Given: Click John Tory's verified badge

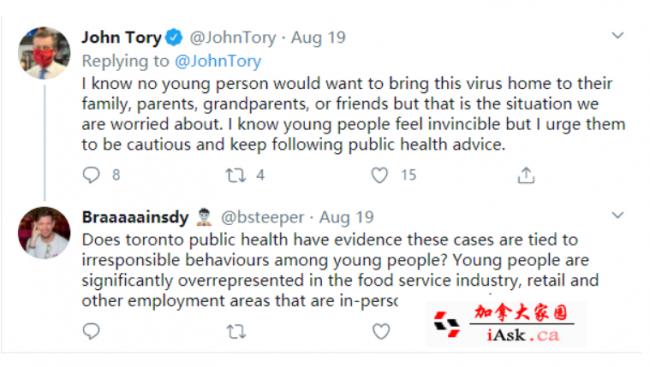Looking at the screenshot, I should pyautogui.click(x=174, y=38).
